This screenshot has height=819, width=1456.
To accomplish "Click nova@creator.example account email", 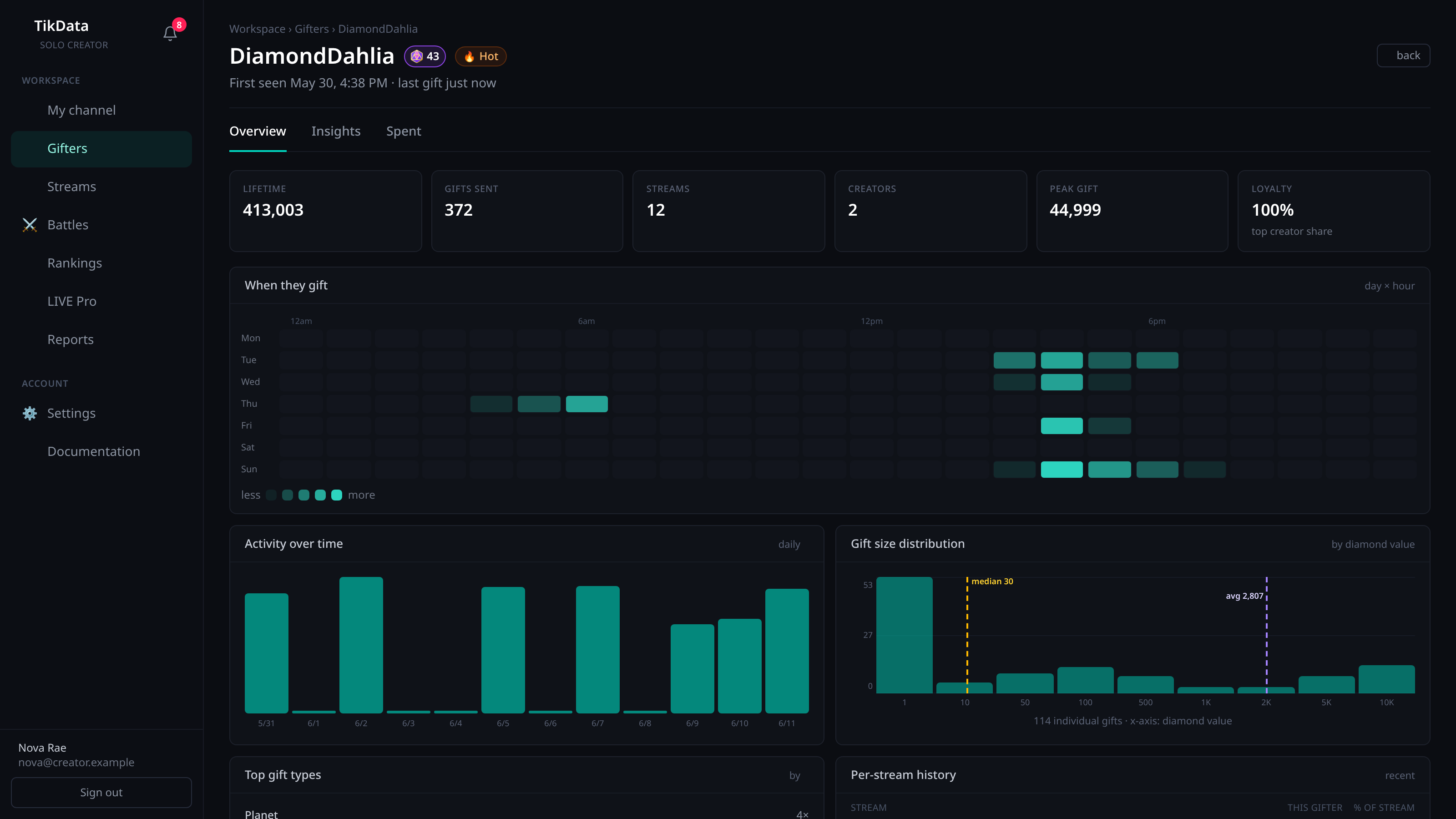I will 76,763.
